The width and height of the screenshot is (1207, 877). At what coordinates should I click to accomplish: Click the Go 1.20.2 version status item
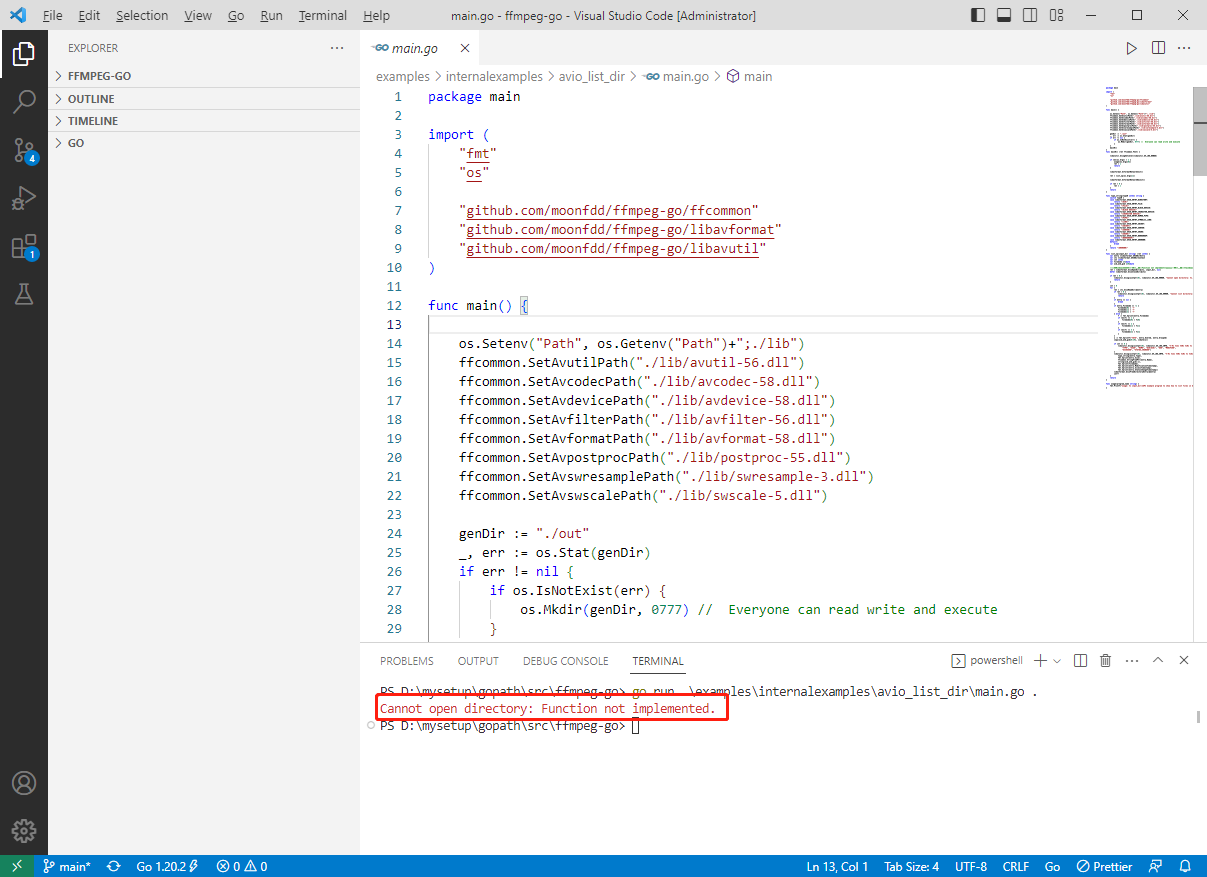(x=167, y=866)
